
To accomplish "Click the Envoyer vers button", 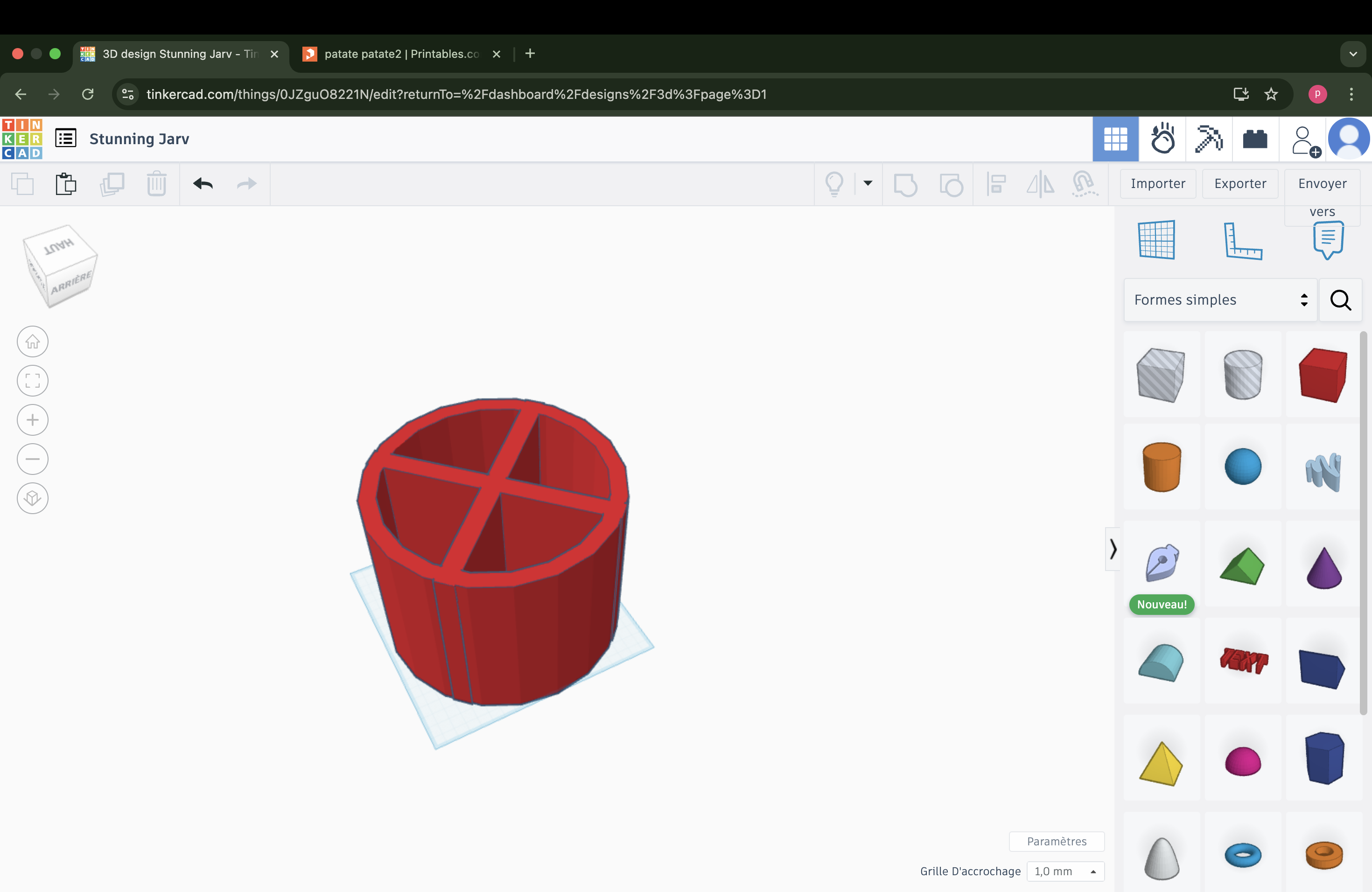I will click(1322, 197).
